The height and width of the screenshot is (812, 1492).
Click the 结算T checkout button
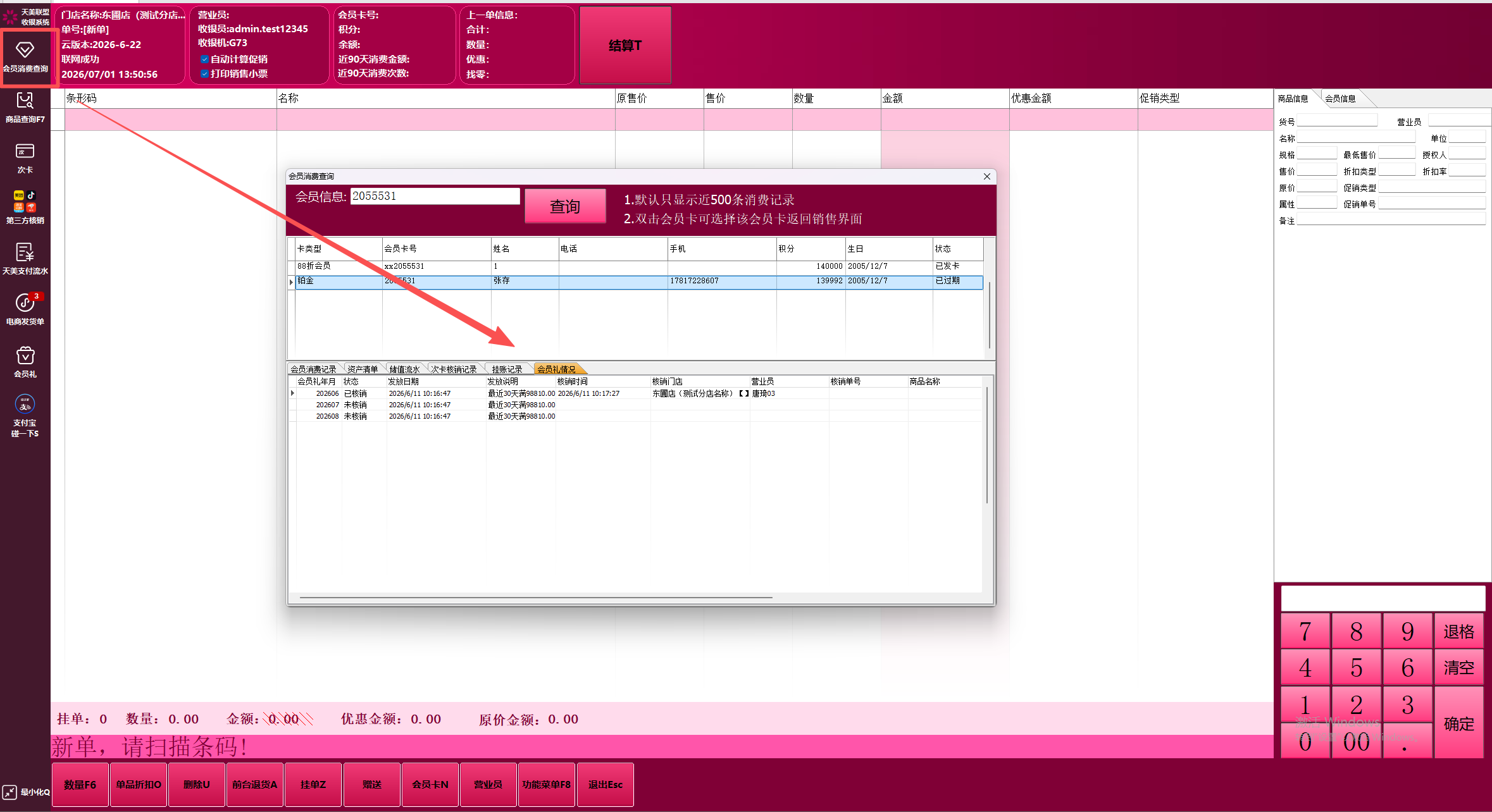625,45
